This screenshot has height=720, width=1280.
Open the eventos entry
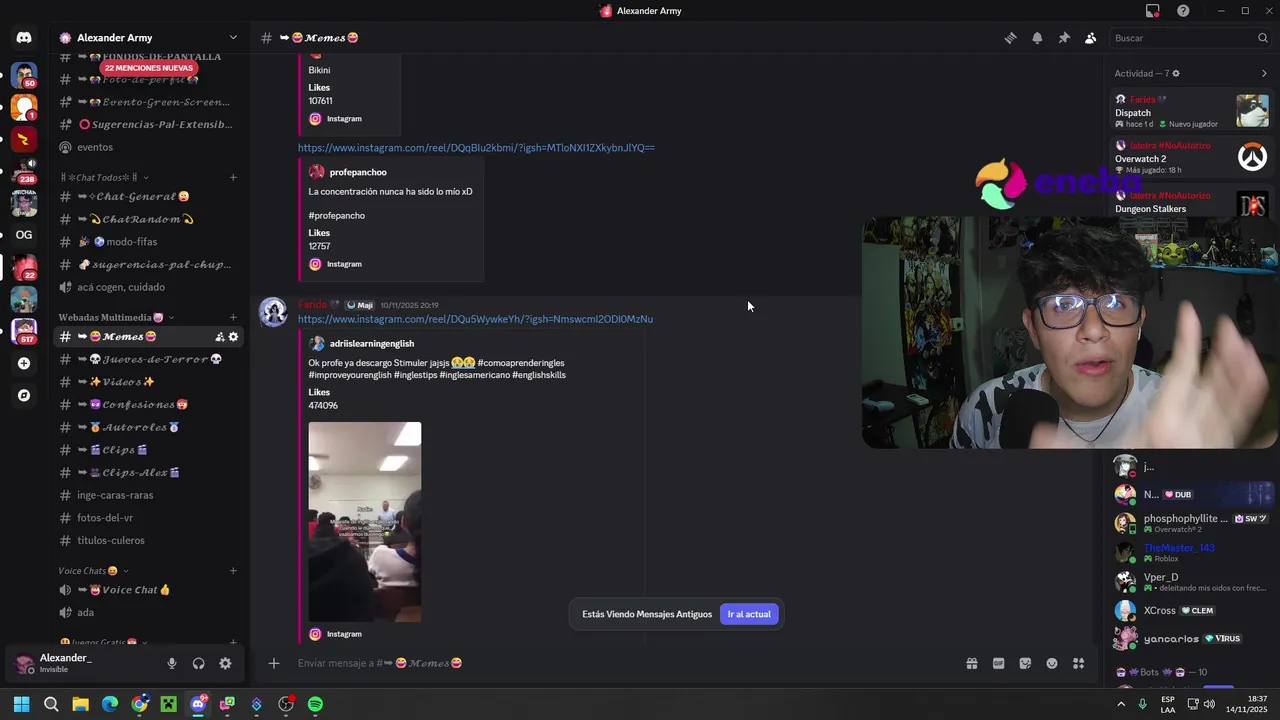[x=149, y=147]
